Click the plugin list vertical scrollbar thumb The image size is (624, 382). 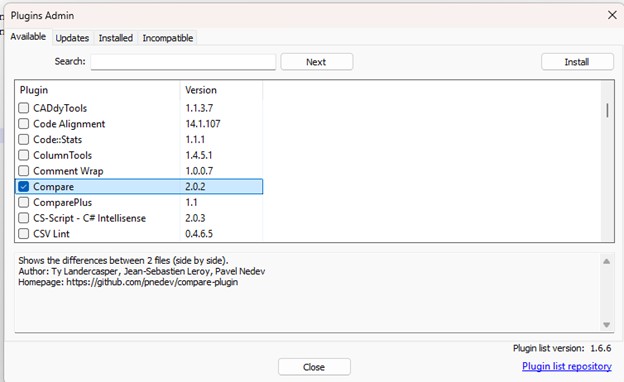(607, 110)
